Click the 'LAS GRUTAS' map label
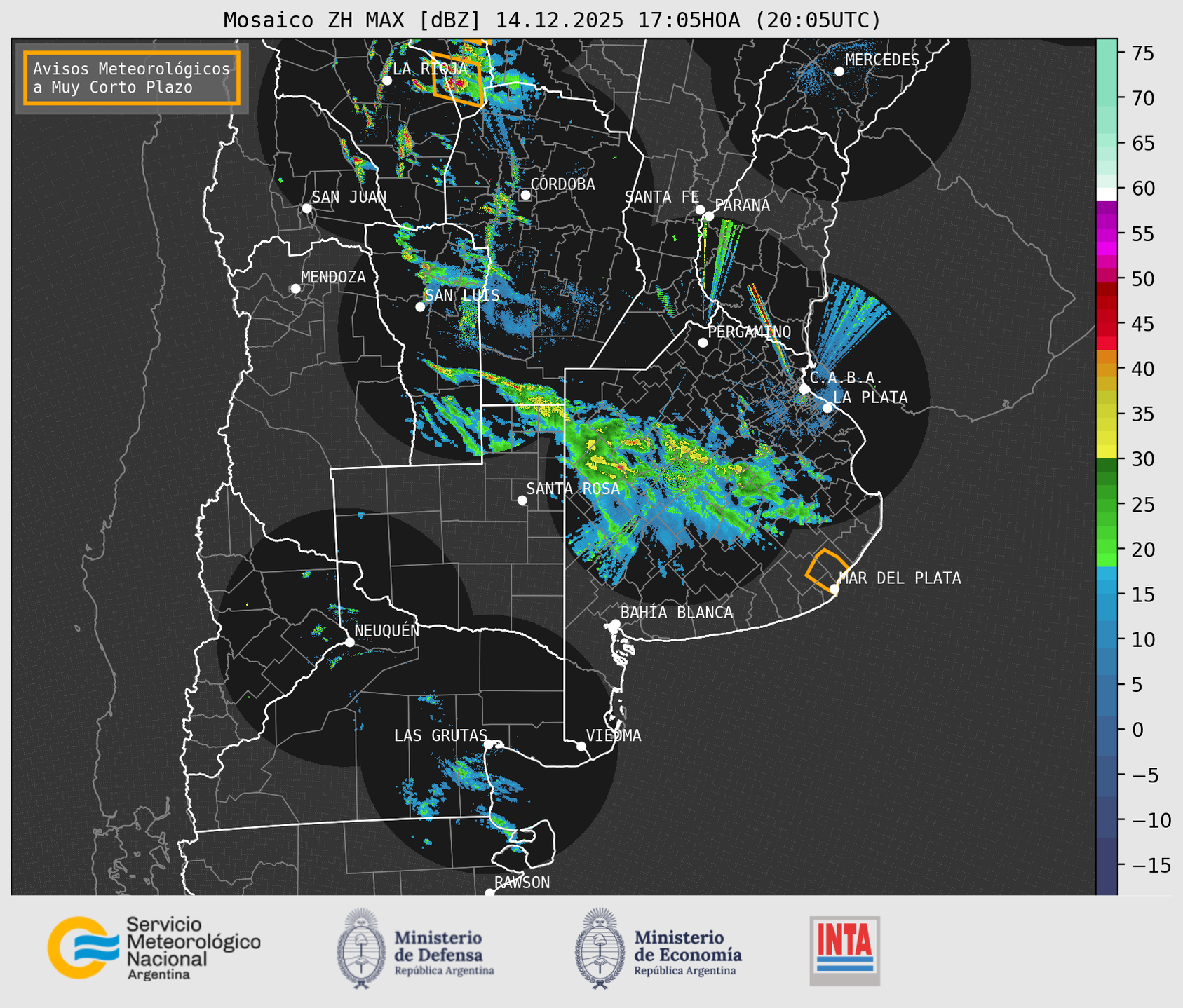This screenshot has height=1008, width=1183. 440,735
